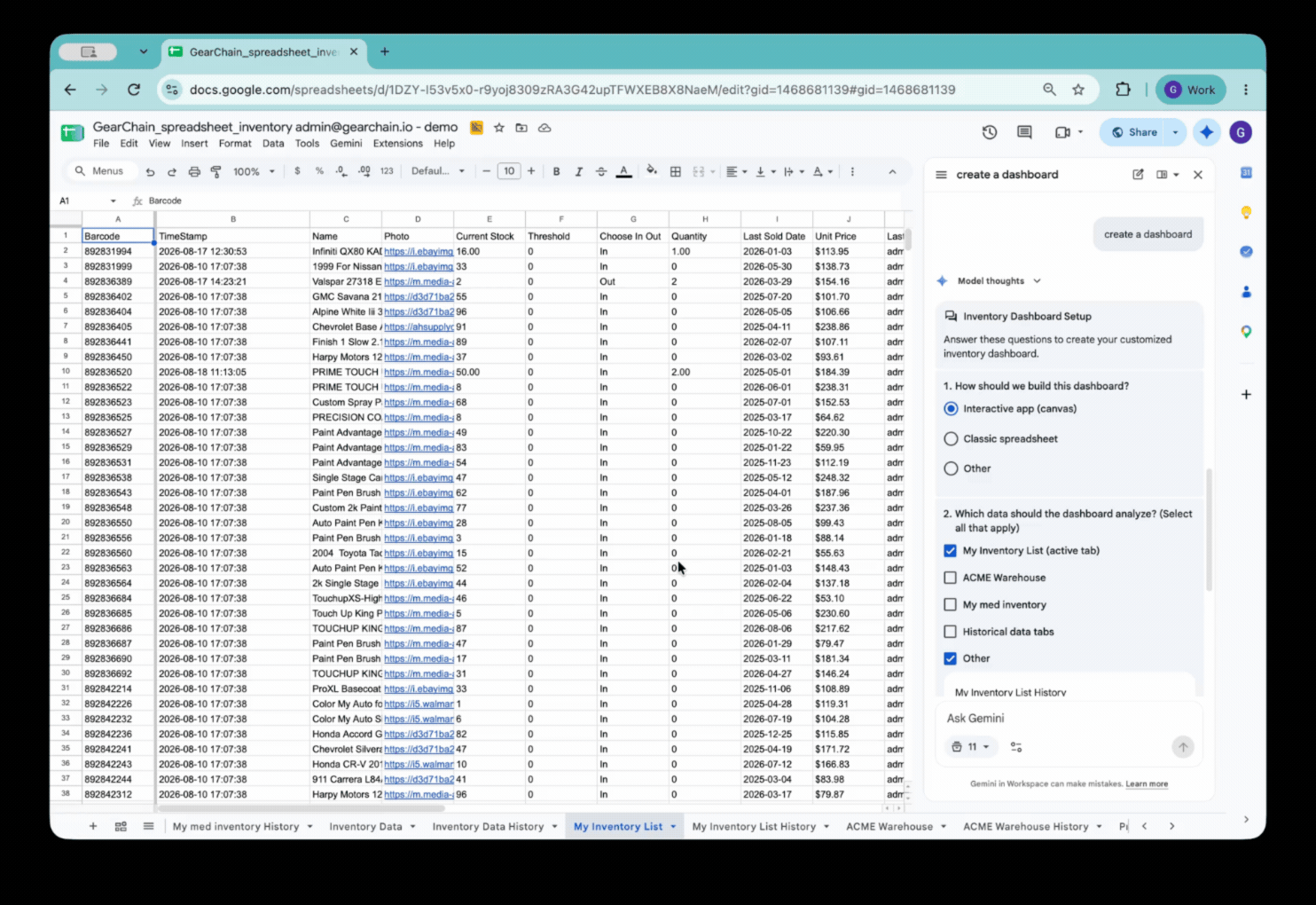
Task: Open Calendar in the side panel
Action: tap(1246, 172)
